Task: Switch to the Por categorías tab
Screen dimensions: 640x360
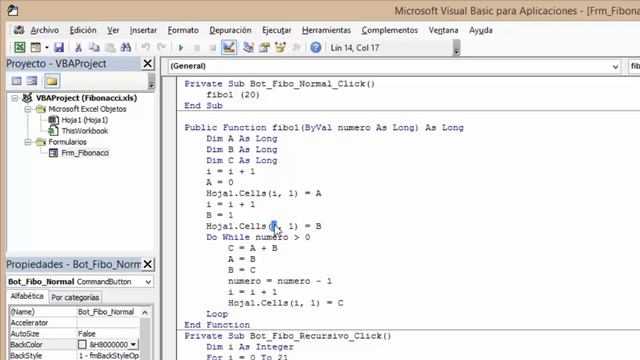Action: (75, 298)
